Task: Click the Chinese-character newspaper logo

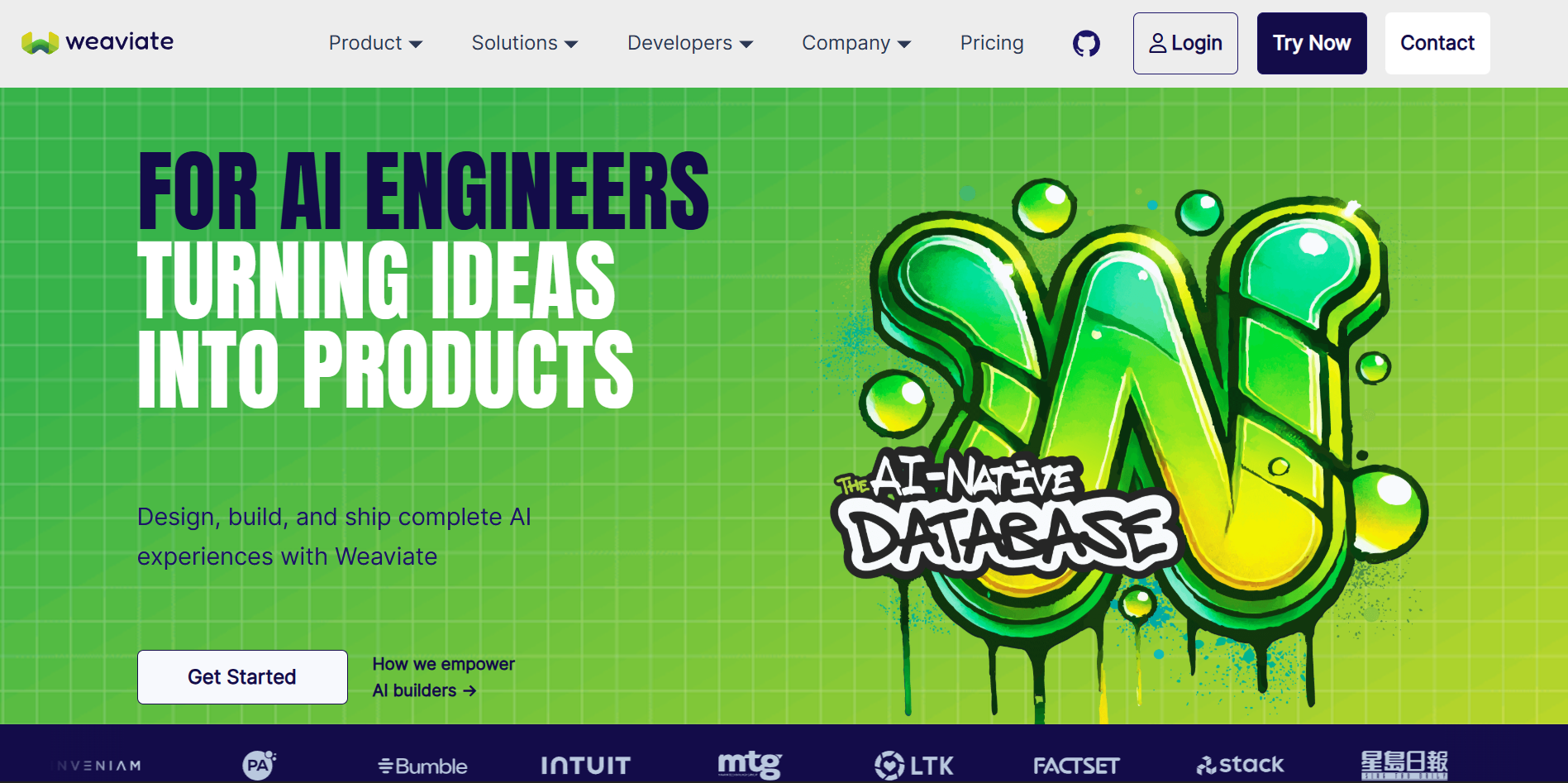Action: 1404,765
